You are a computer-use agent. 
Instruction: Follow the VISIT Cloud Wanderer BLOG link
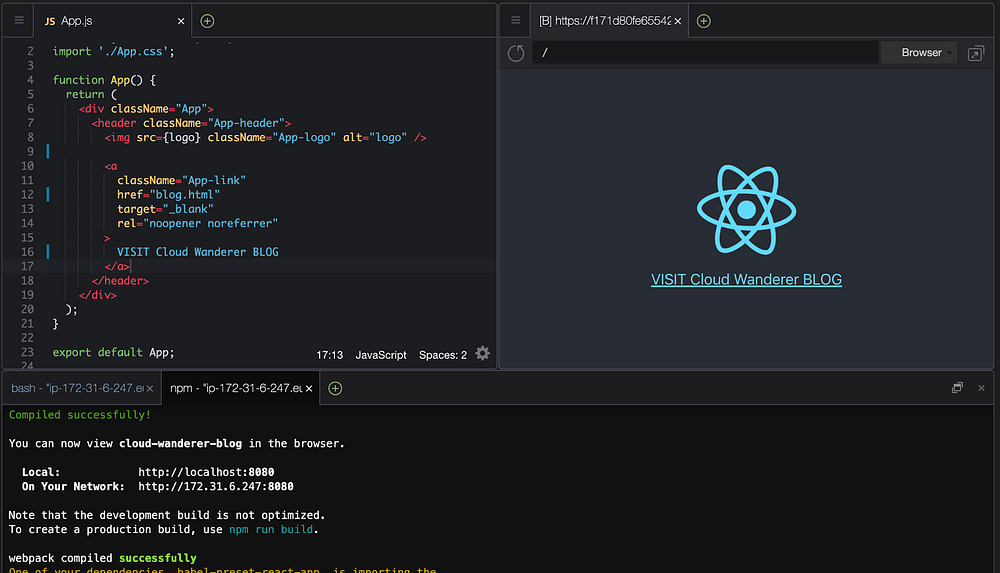click(746, 279)
